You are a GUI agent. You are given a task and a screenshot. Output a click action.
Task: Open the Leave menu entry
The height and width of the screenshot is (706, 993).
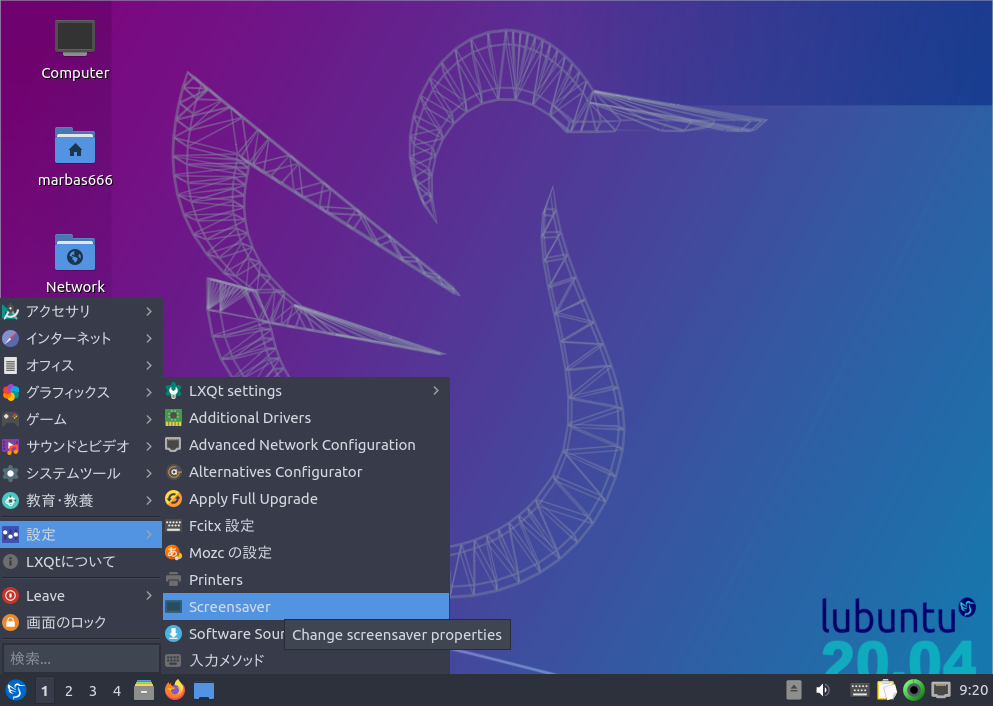point(81,596)
